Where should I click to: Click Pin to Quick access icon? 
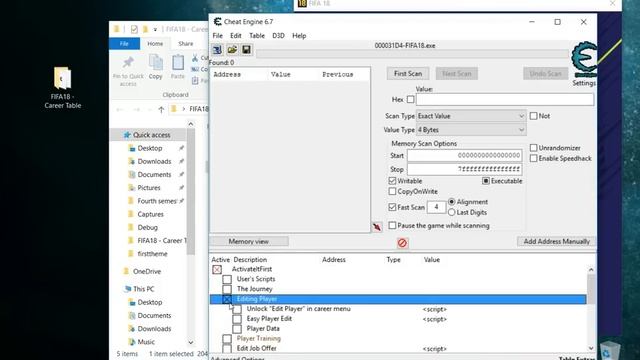128,71
